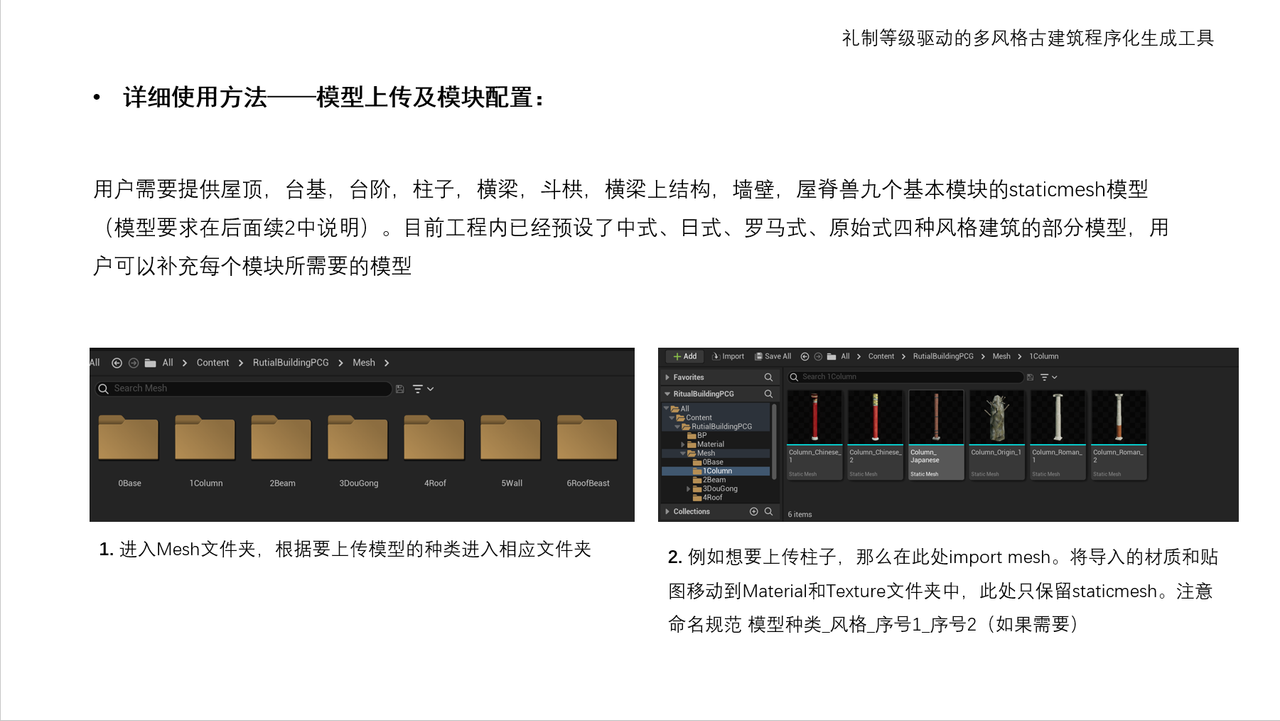The height and width of the screenshot is (721, 1280).
Task: Collapse the RutialBuildingPCG node in the source tree
Action: point(666,394)
